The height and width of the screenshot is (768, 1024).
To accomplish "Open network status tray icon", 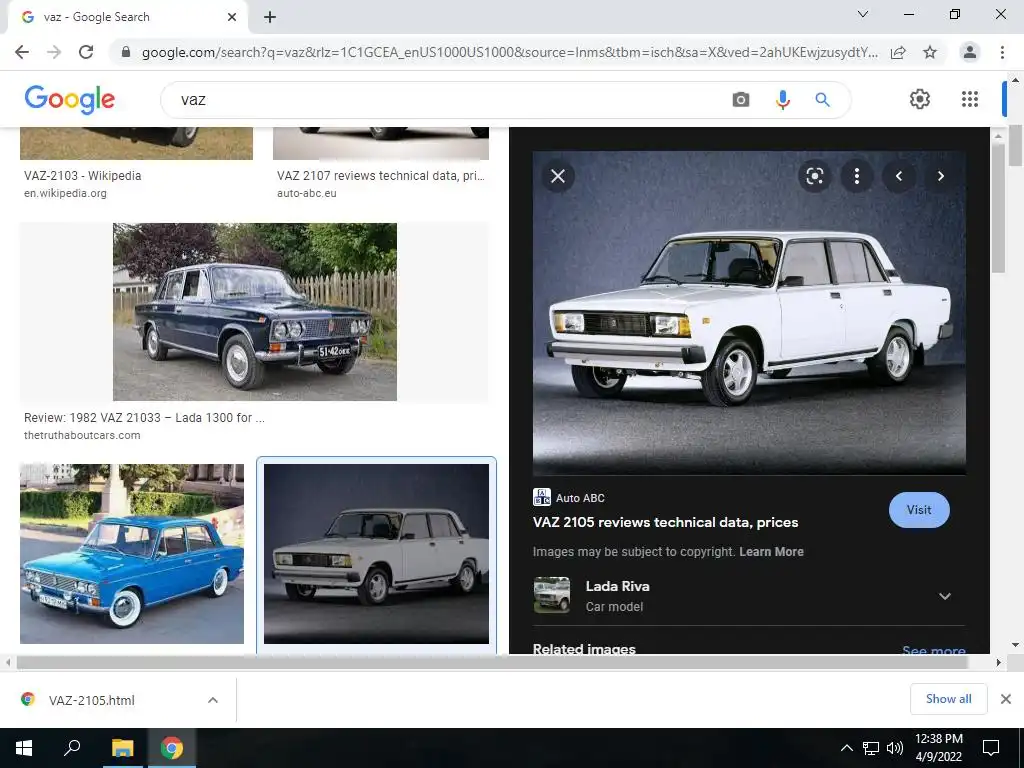I will point(871,748).
